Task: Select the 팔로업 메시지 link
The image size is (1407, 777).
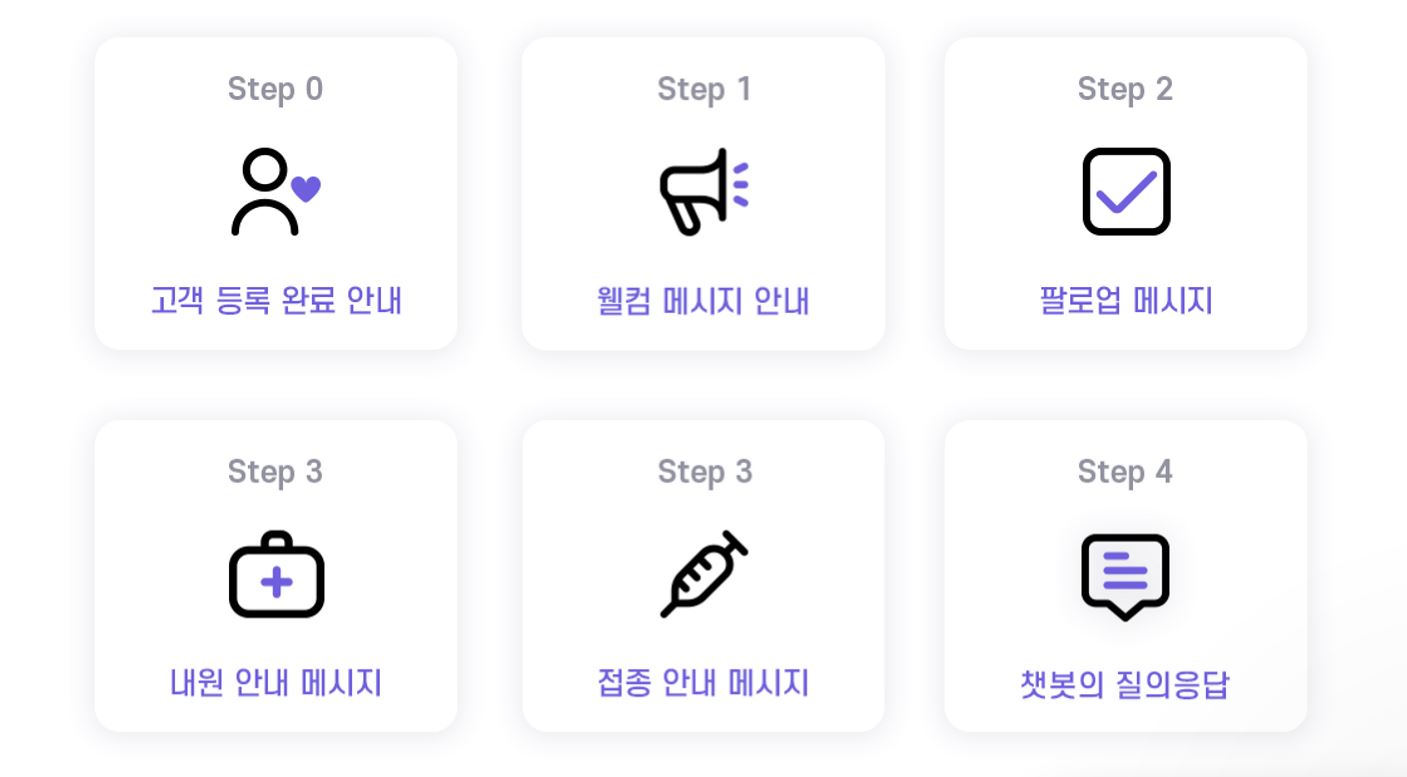Action: 1126,300
